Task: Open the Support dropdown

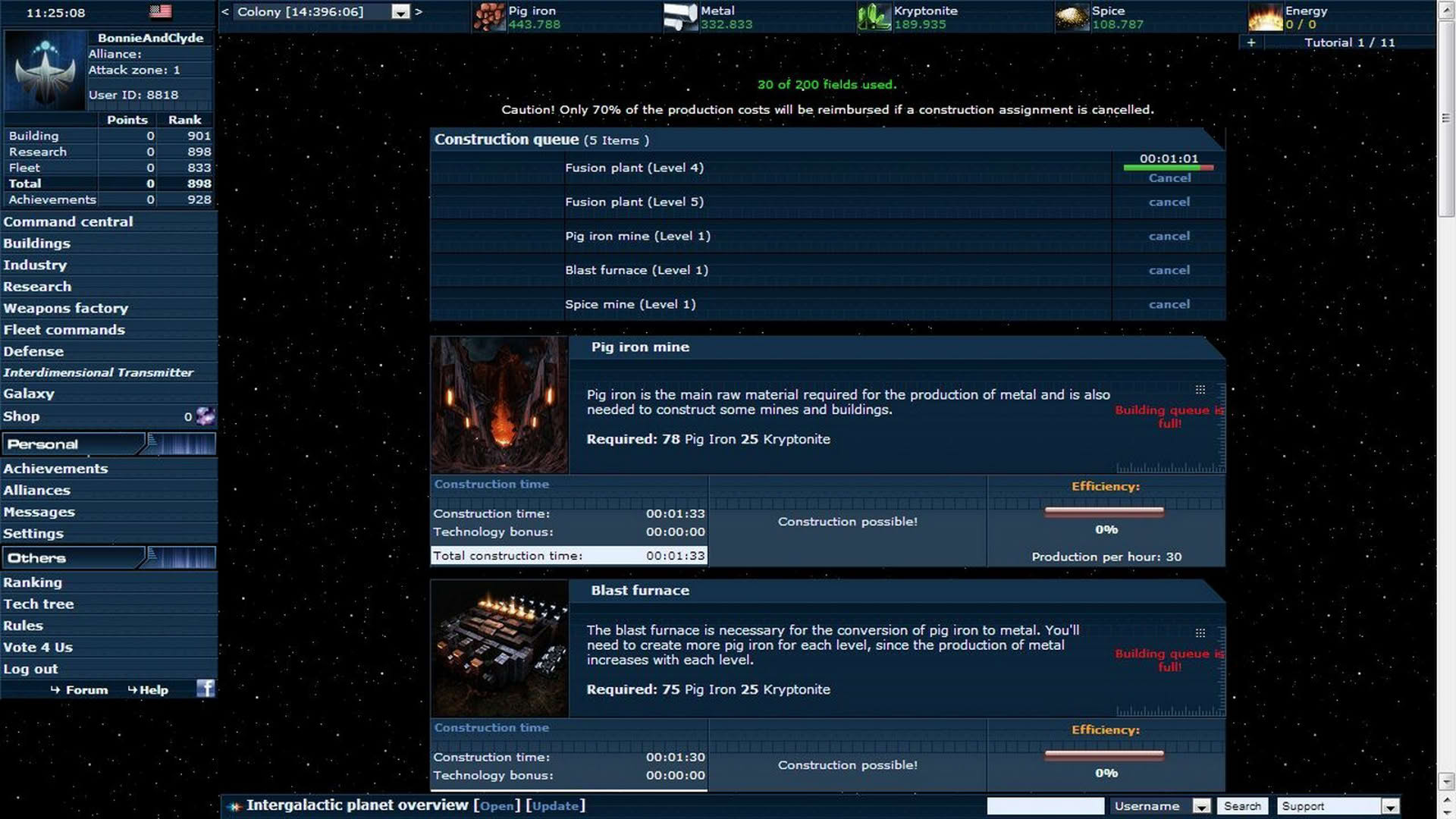Action: (1389, 807)
